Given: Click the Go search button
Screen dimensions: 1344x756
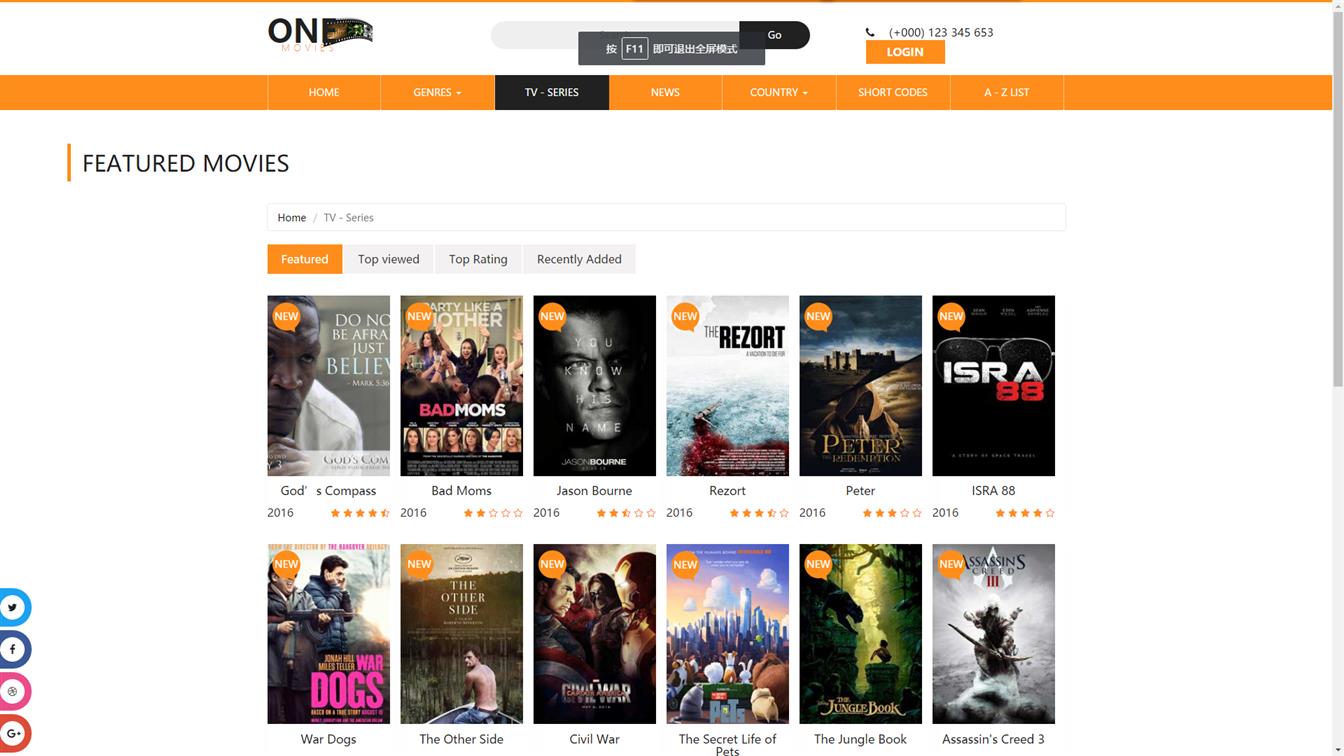Looking at the screenshot, I should click(774, 35).
